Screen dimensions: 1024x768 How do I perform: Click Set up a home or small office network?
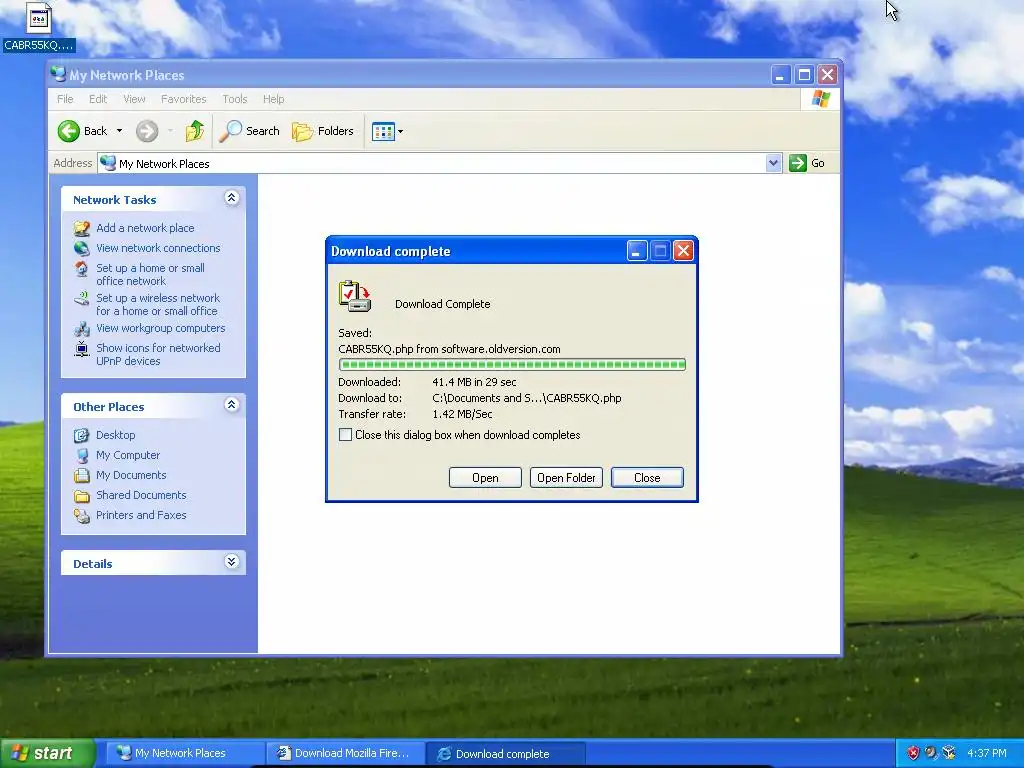tap(150, 274)
